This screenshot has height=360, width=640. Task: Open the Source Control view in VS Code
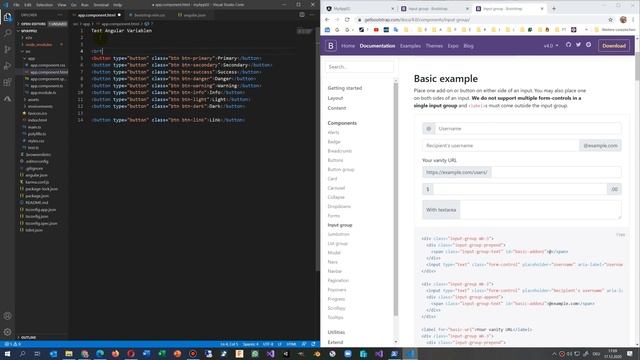coord(7,49)
